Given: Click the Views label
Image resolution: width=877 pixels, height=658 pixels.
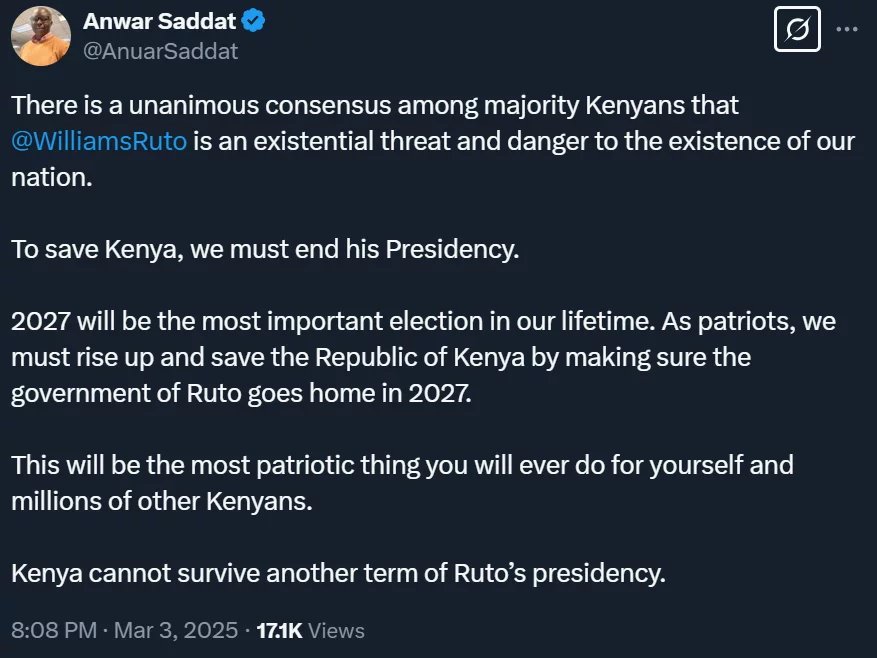Looking at the screenshot, I should 336,630.
